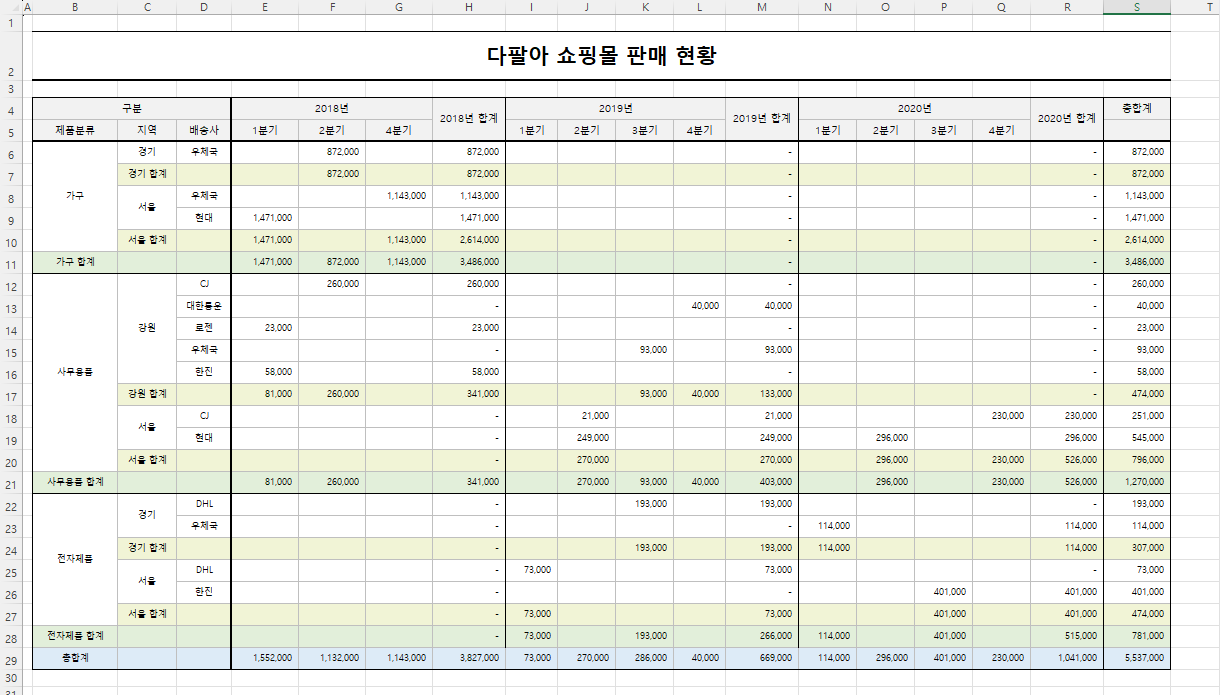
Task: Click the 제품분류 header cell
Action: pyautogui.click(x=75, y=130)
